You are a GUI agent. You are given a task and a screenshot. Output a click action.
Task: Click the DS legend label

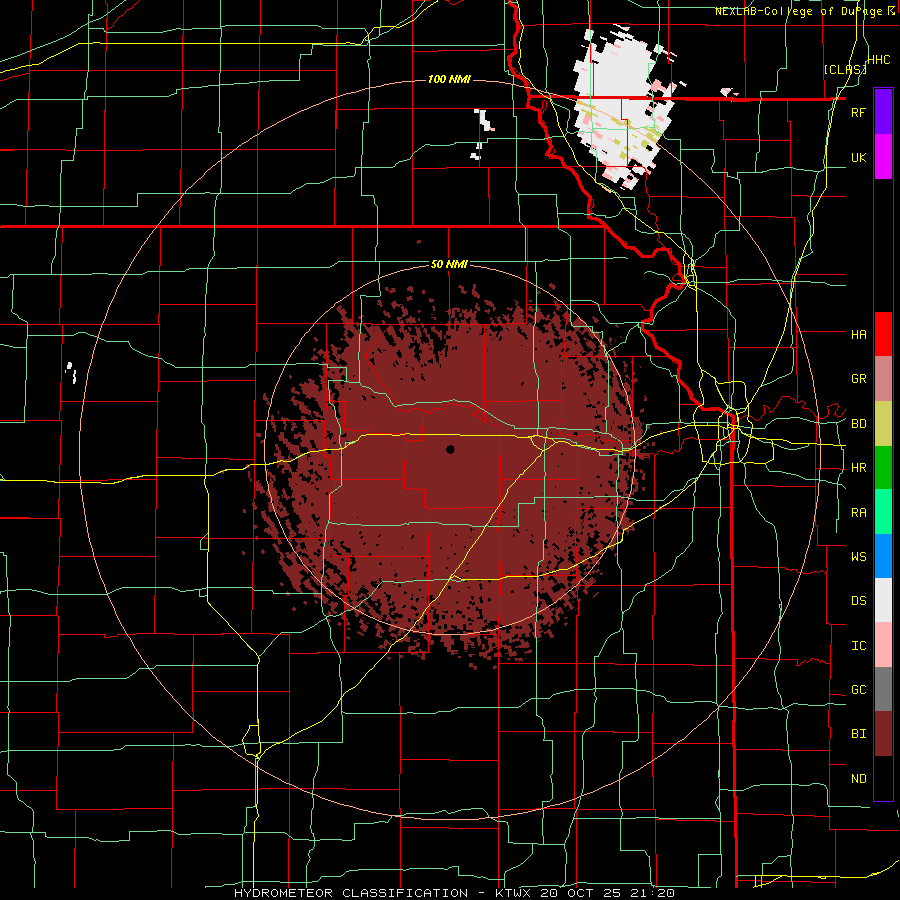point(858,601)
